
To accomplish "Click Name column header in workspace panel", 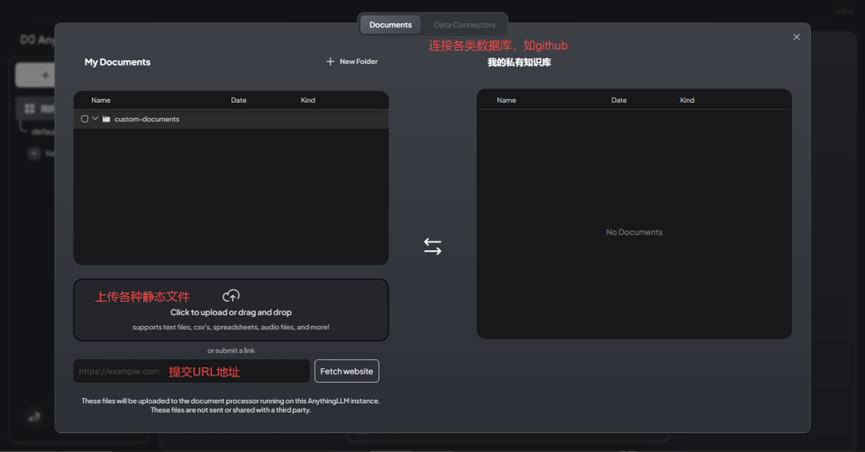I will click(x=506, y=100).
